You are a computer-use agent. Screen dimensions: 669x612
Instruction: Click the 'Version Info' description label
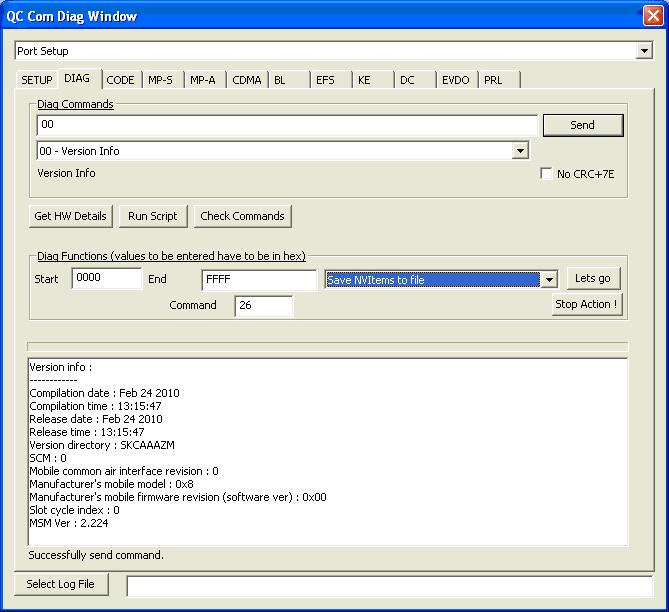tap(67, 173)
